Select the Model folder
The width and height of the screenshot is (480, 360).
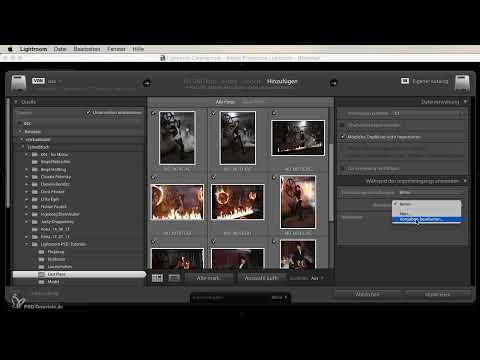[53, 282]
